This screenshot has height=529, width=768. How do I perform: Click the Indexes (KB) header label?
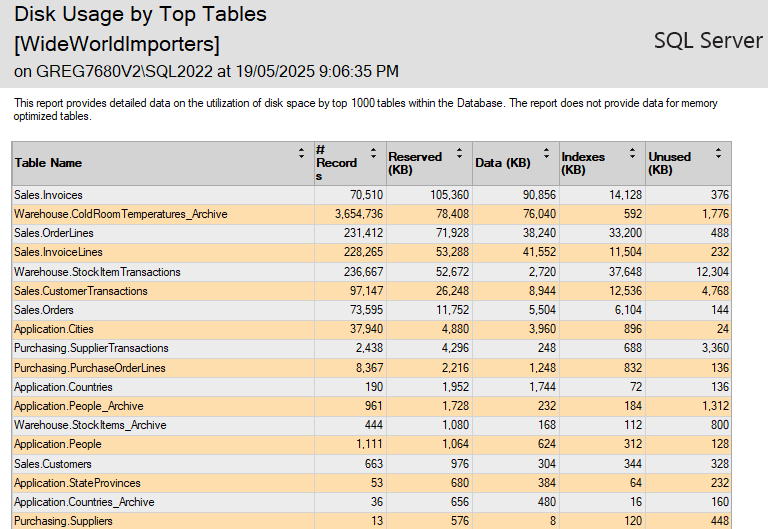point(583,163)
